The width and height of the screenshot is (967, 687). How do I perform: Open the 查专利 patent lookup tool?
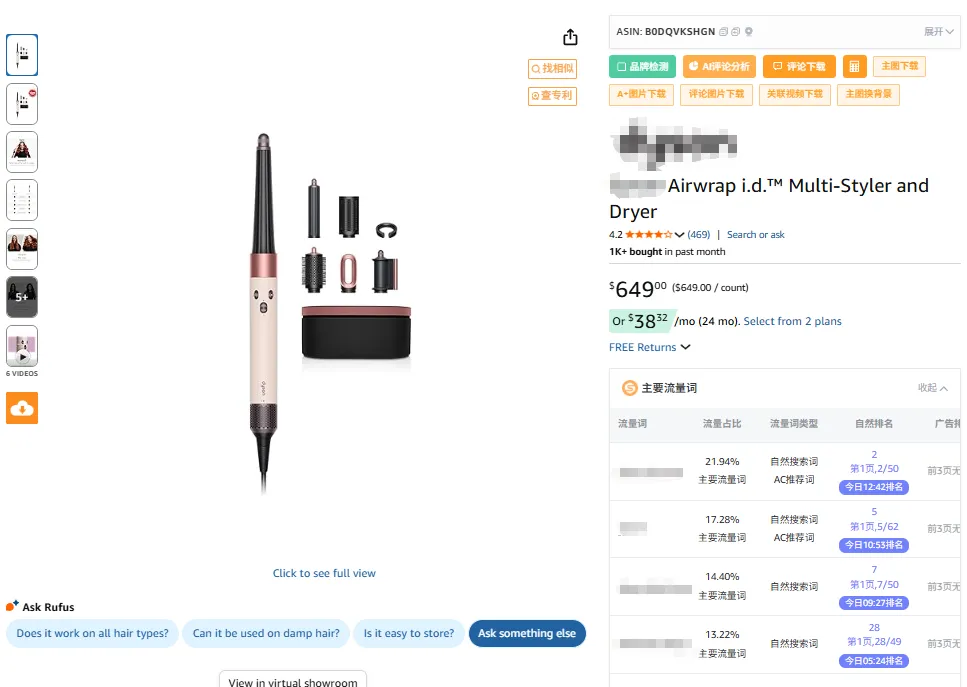[x=551, y=96]
